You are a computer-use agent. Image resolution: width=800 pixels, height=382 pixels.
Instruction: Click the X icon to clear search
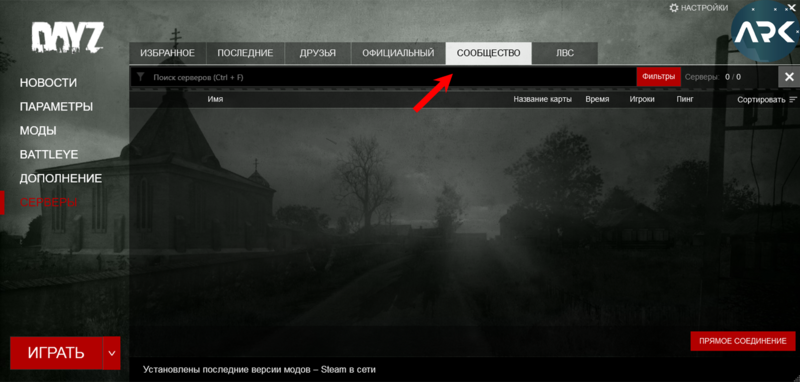click(789, 77)
